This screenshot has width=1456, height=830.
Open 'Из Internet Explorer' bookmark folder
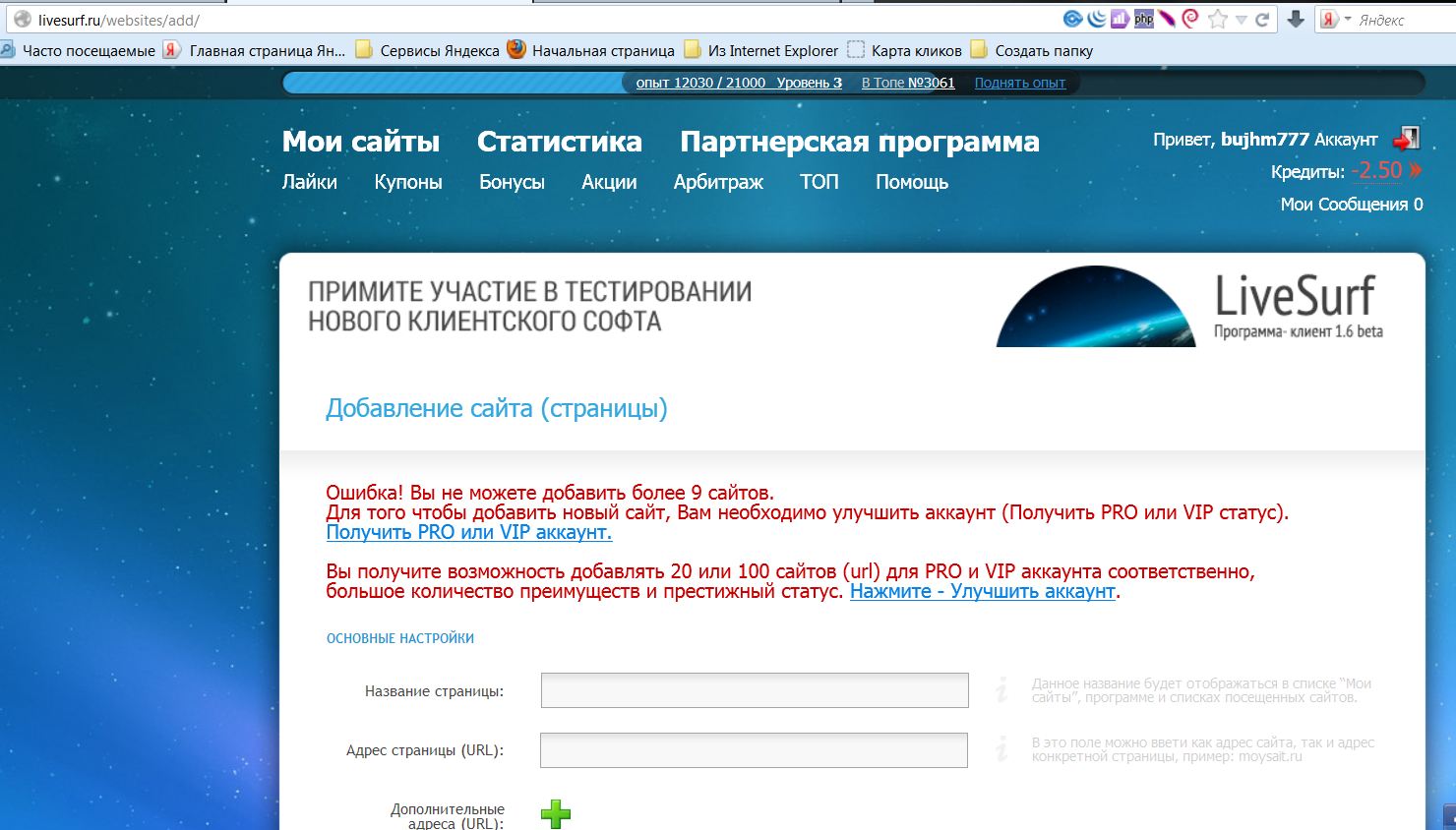(x=761, y=50)
